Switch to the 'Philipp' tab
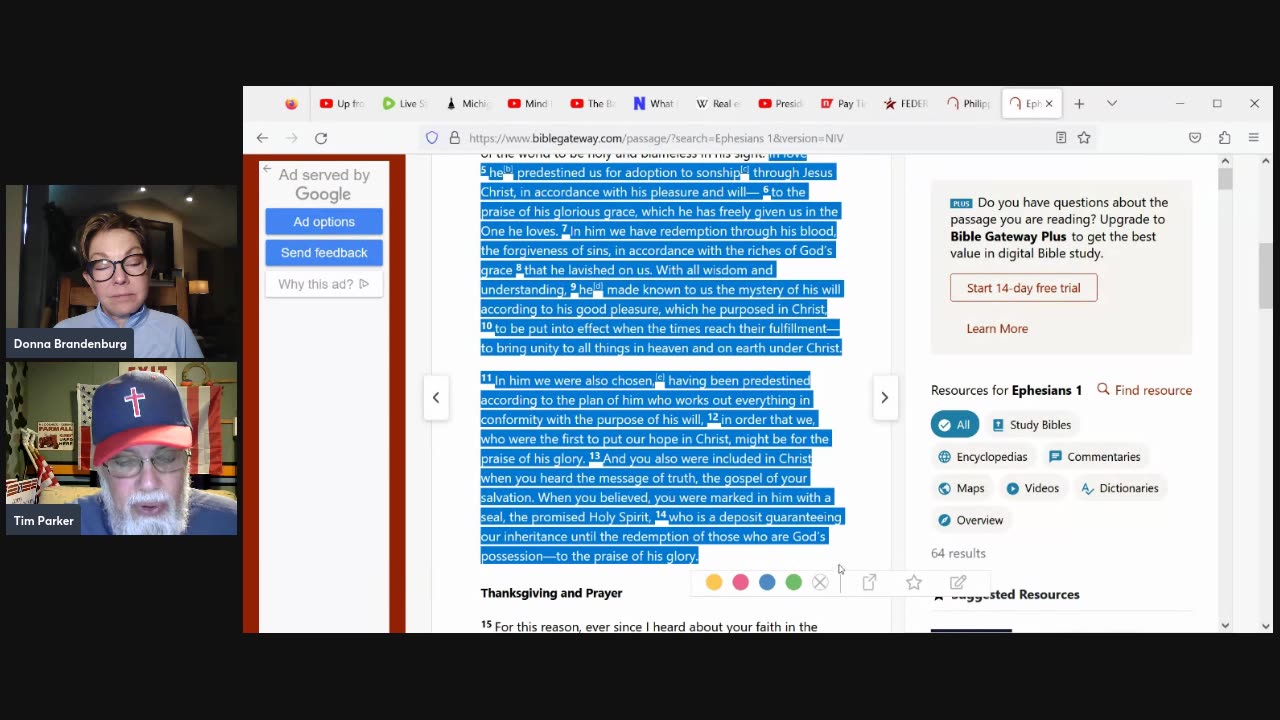 968,103
